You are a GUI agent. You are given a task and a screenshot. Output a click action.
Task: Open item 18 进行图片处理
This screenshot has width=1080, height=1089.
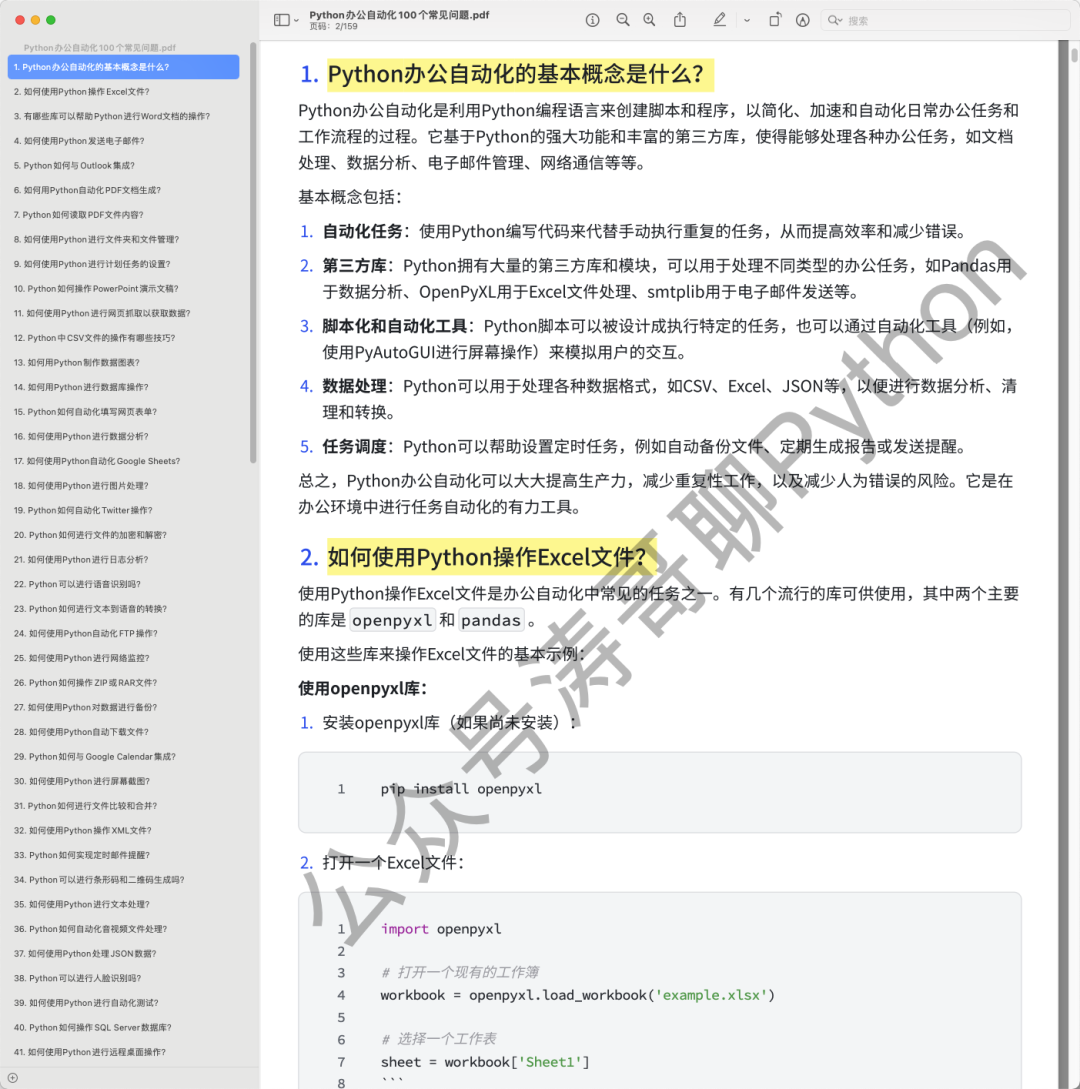[124, 486]
